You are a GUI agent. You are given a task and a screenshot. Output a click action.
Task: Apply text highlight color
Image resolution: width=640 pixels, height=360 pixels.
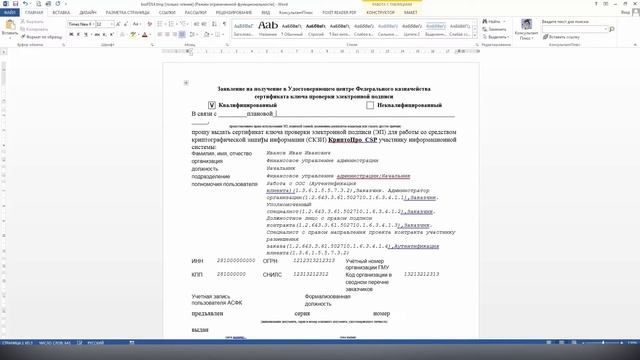point(133,35)
